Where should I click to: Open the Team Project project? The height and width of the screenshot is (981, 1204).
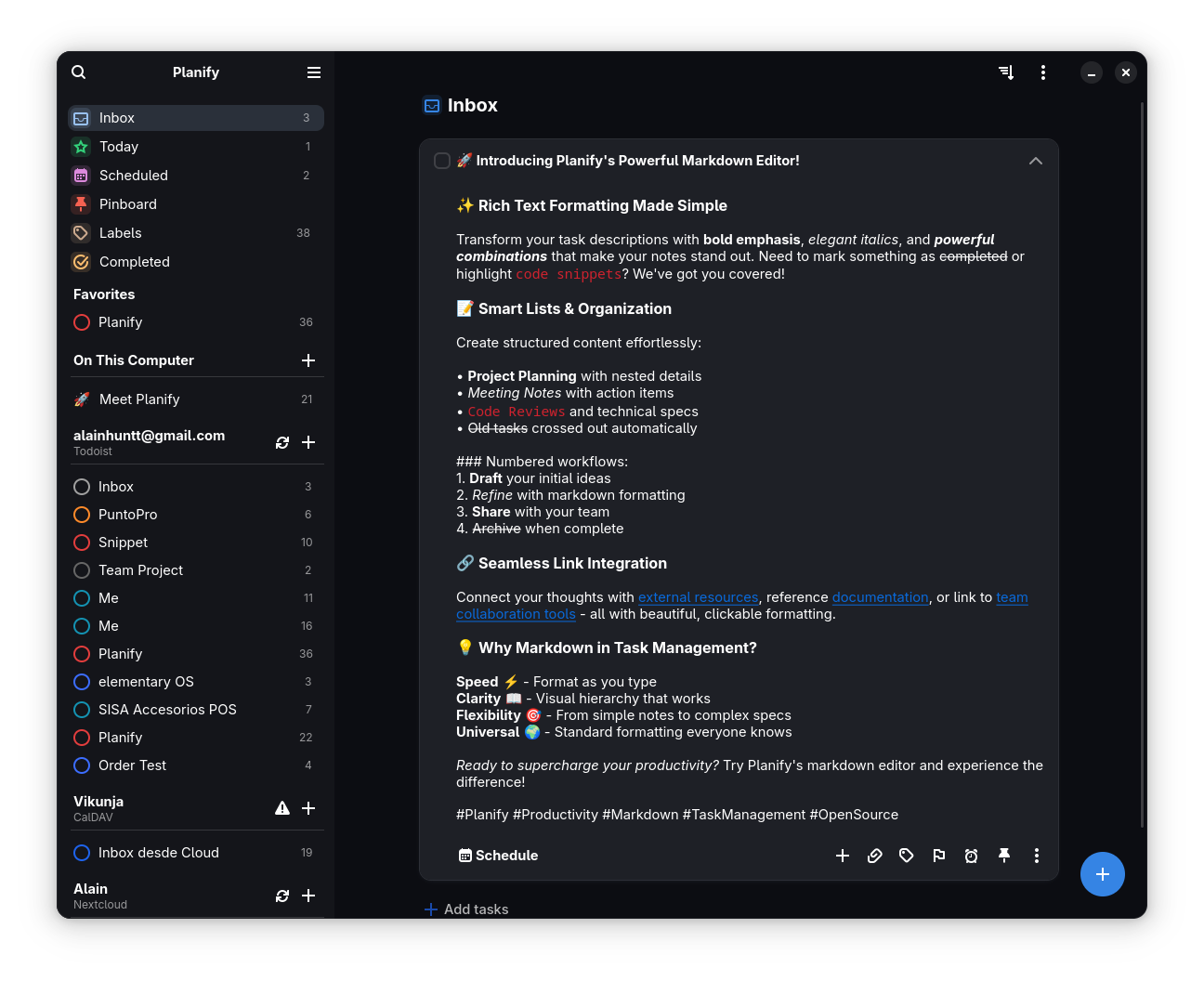coord(196,570)
